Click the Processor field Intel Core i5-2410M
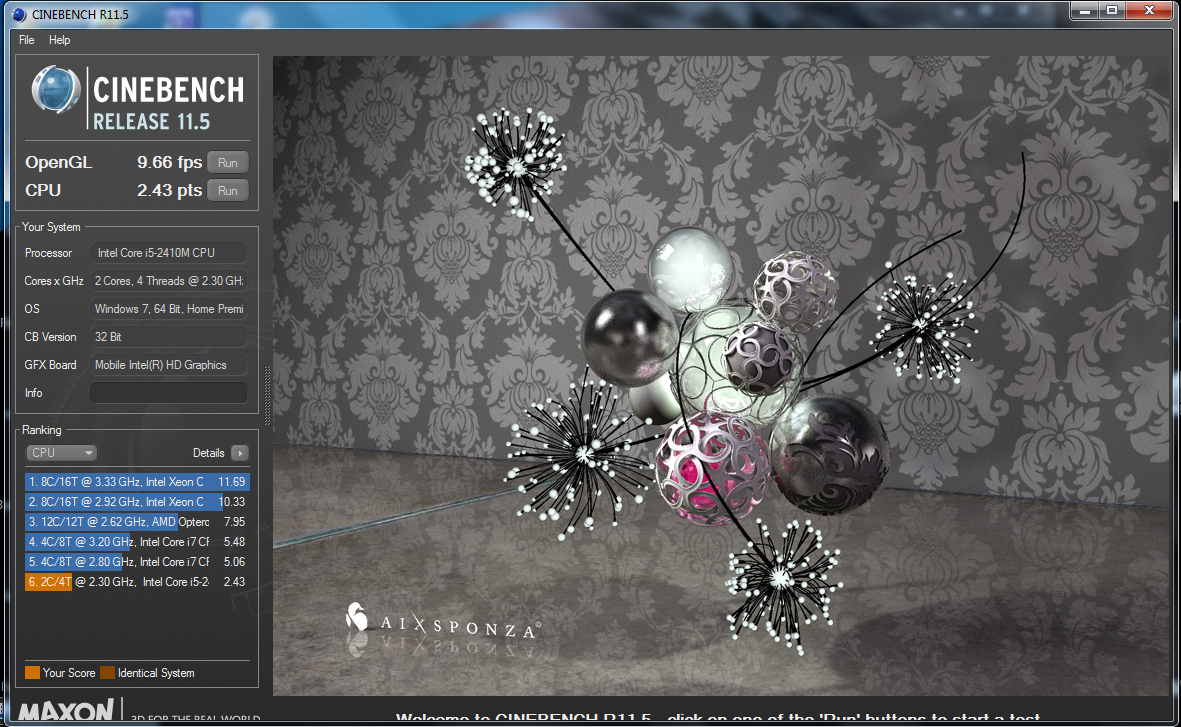 pyautogui.click(x=169, y=253)
